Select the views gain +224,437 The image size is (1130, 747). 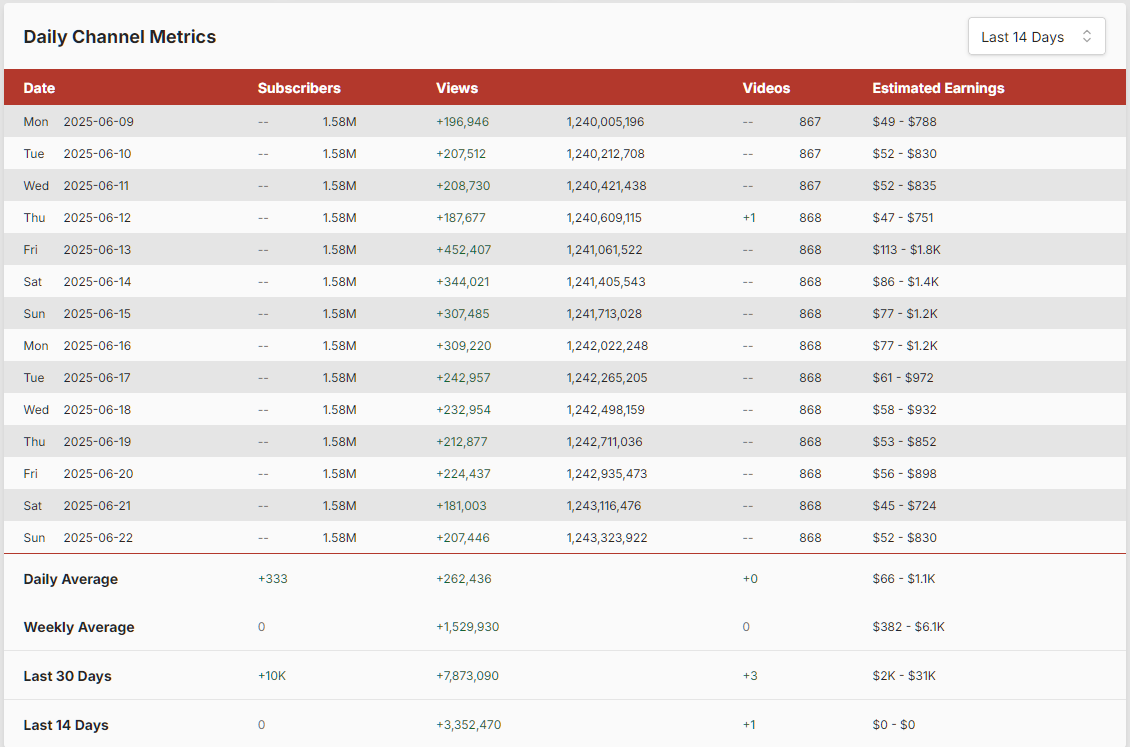pyautogui.click(x=463, y=474)
